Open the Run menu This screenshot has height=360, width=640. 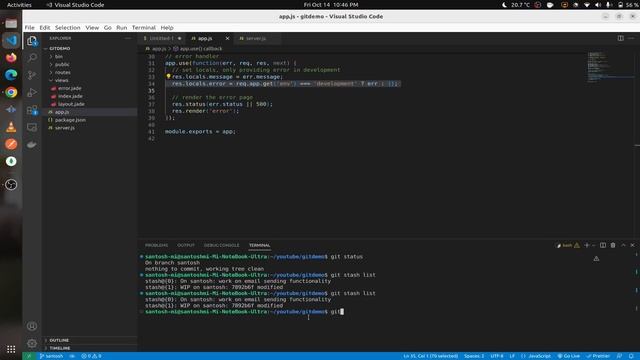coord(121,27)
